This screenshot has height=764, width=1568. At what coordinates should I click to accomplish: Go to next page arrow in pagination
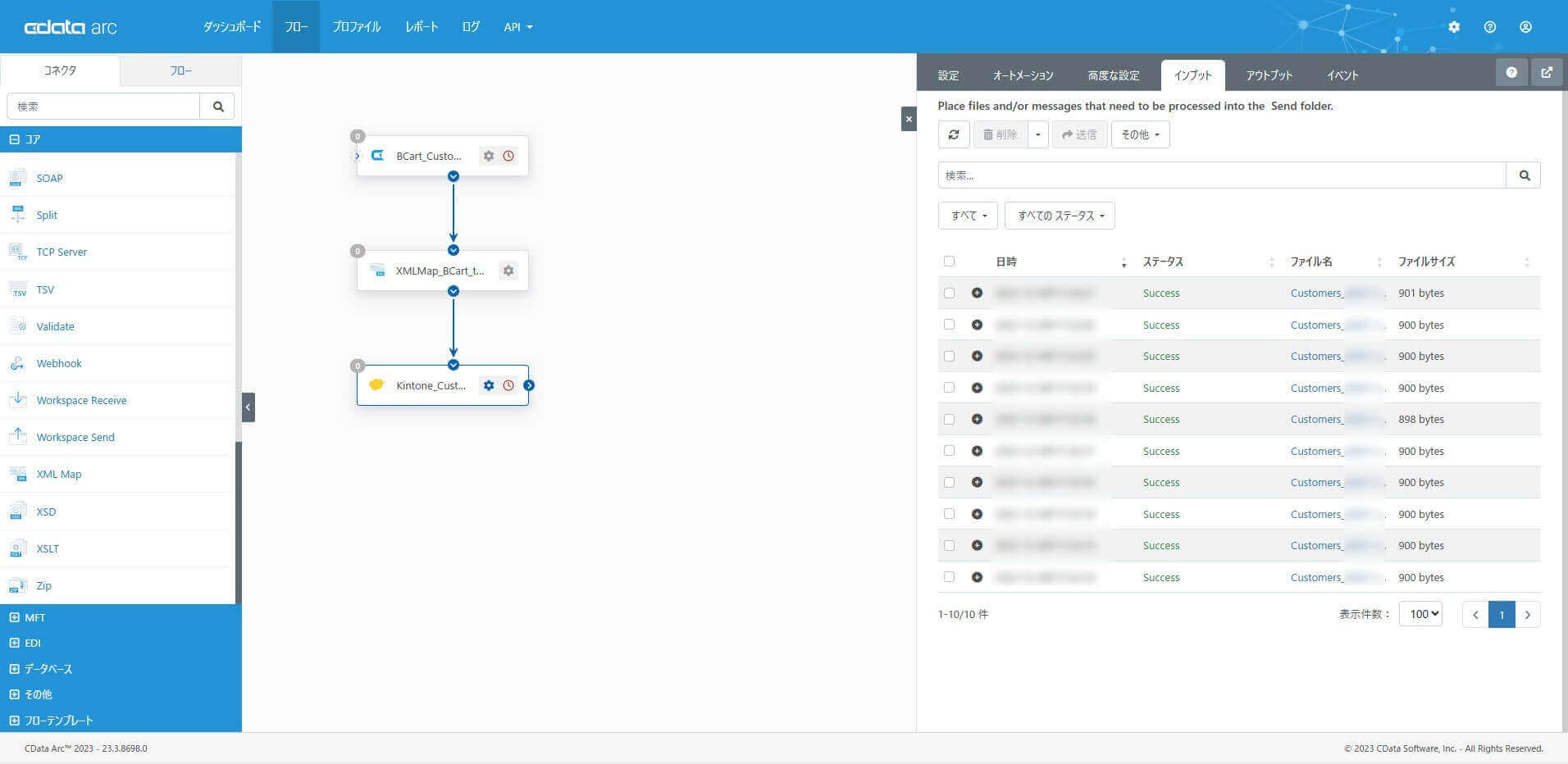(x=1528, y=615)
